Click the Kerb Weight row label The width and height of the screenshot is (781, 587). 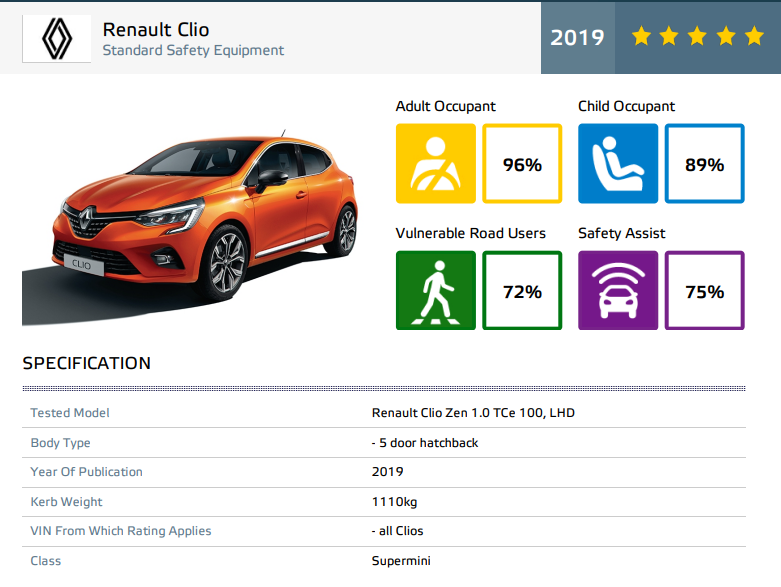66,501
